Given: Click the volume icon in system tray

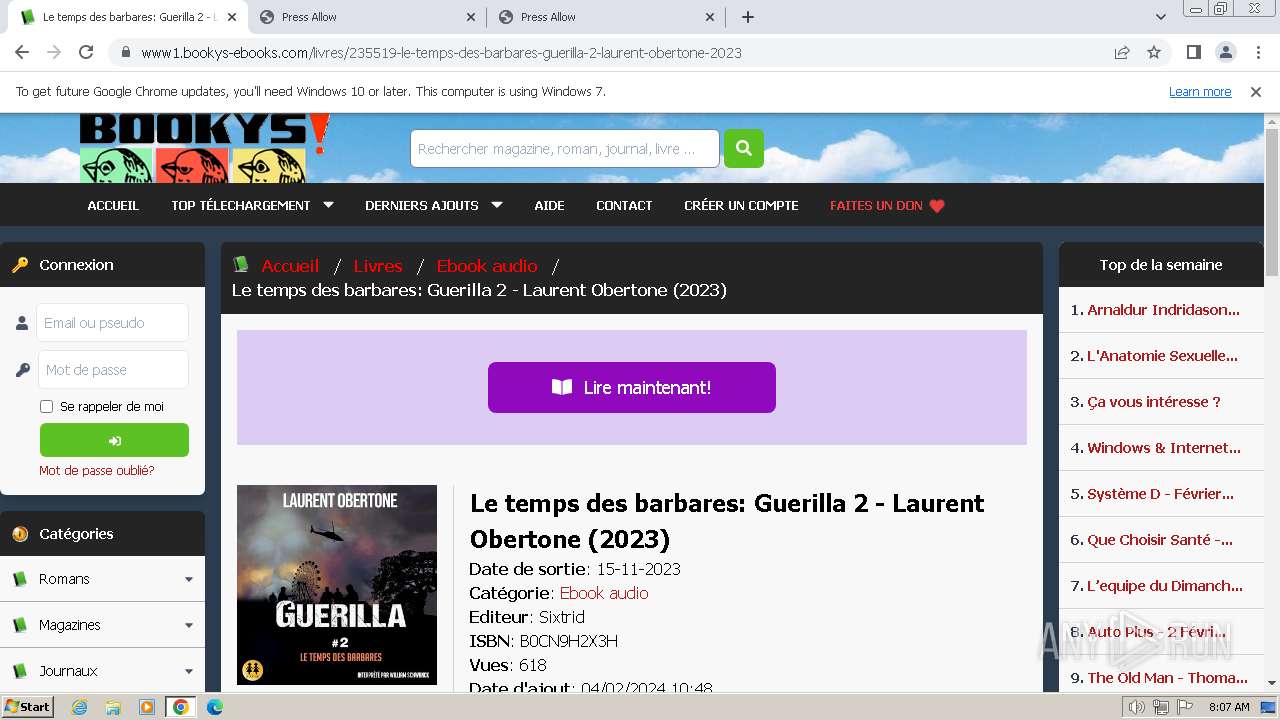Looking at the screenshot, I should pyautogui.click(x=1136, y=707).
